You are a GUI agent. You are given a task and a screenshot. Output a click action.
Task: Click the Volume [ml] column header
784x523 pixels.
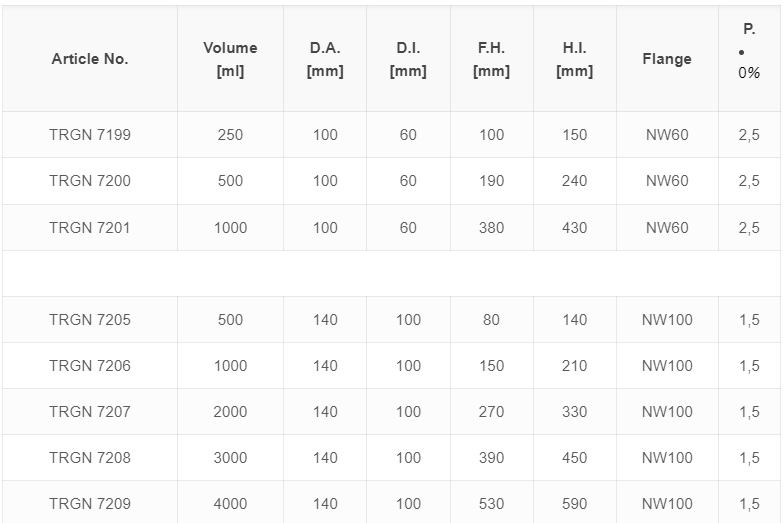tap(230, 59)
